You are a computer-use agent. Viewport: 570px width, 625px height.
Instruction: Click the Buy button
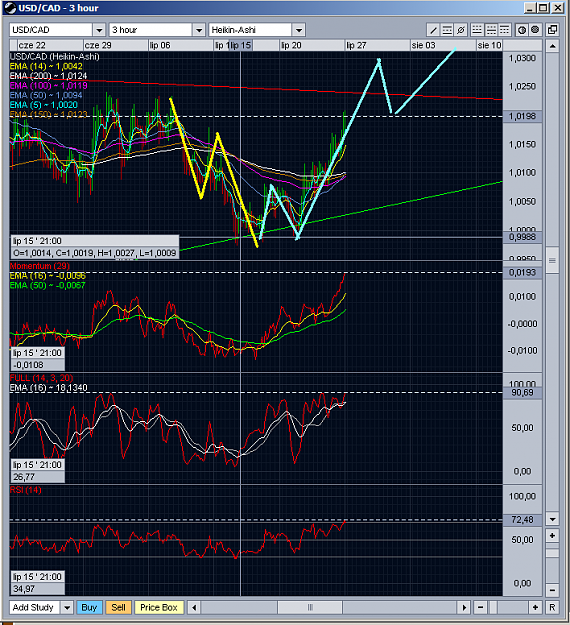coord(89,607)
